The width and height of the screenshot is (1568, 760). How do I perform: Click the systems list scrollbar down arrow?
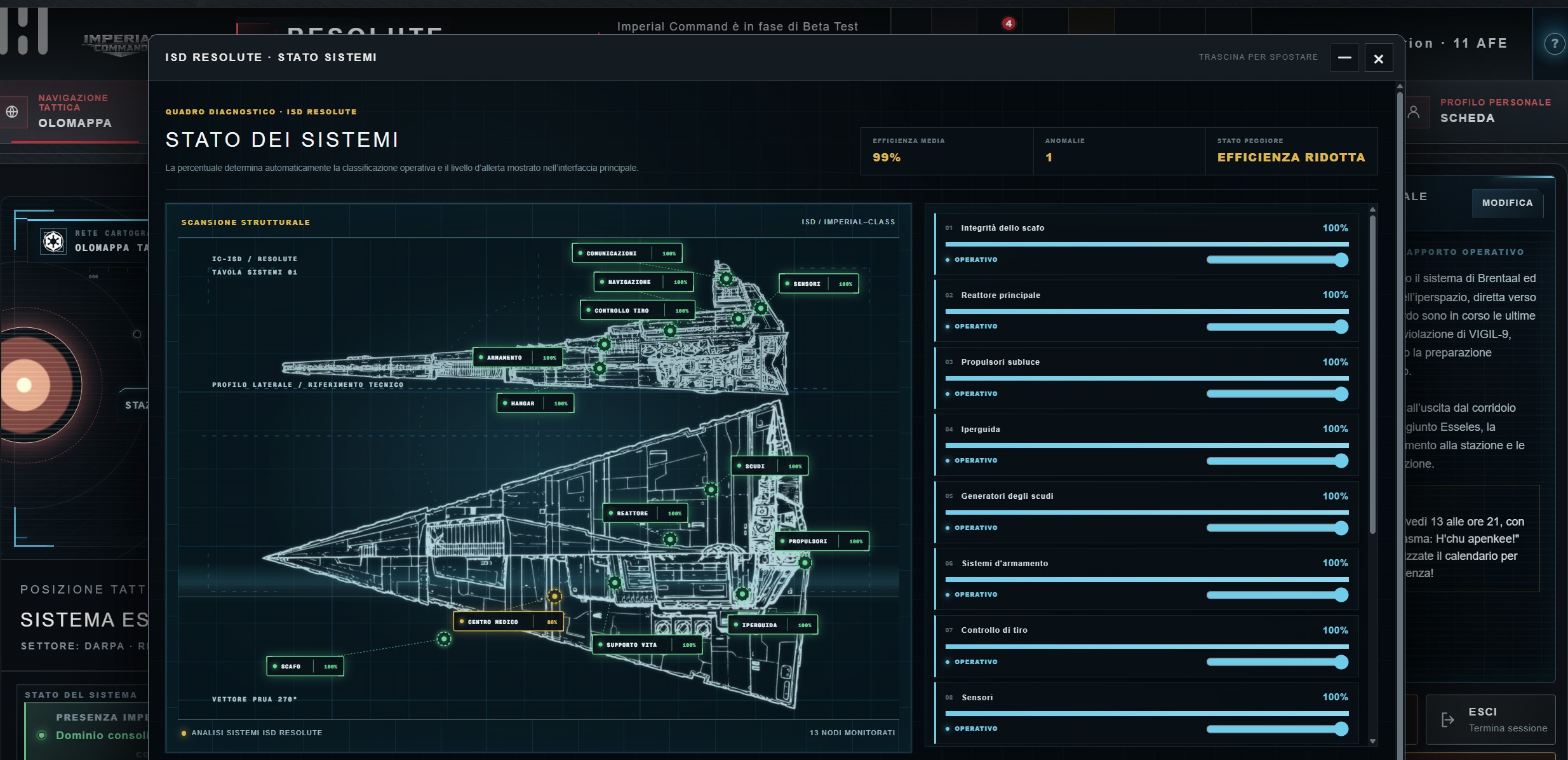(x=1372, y=741)
